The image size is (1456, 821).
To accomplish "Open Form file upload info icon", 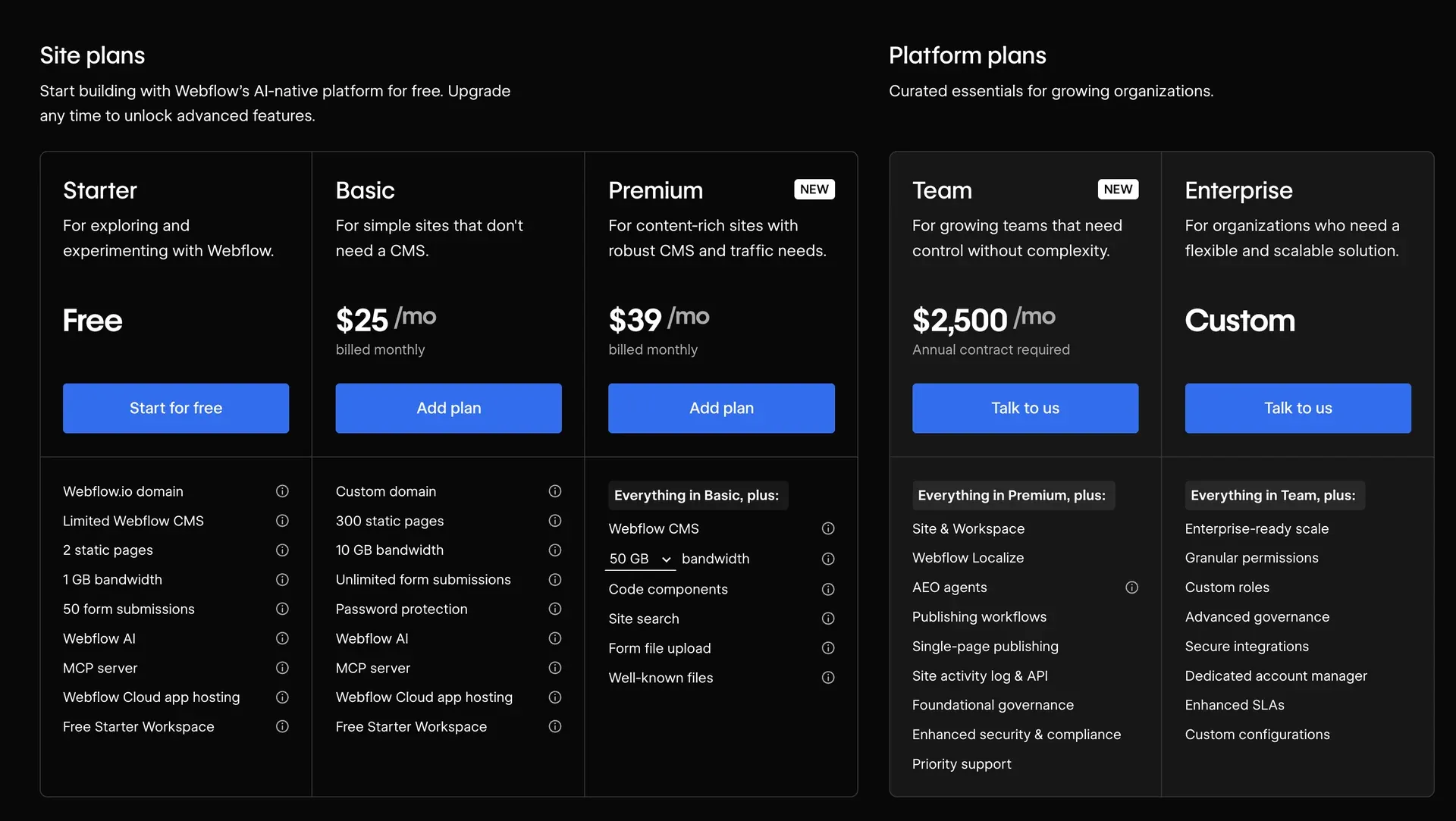I will 828,648.
